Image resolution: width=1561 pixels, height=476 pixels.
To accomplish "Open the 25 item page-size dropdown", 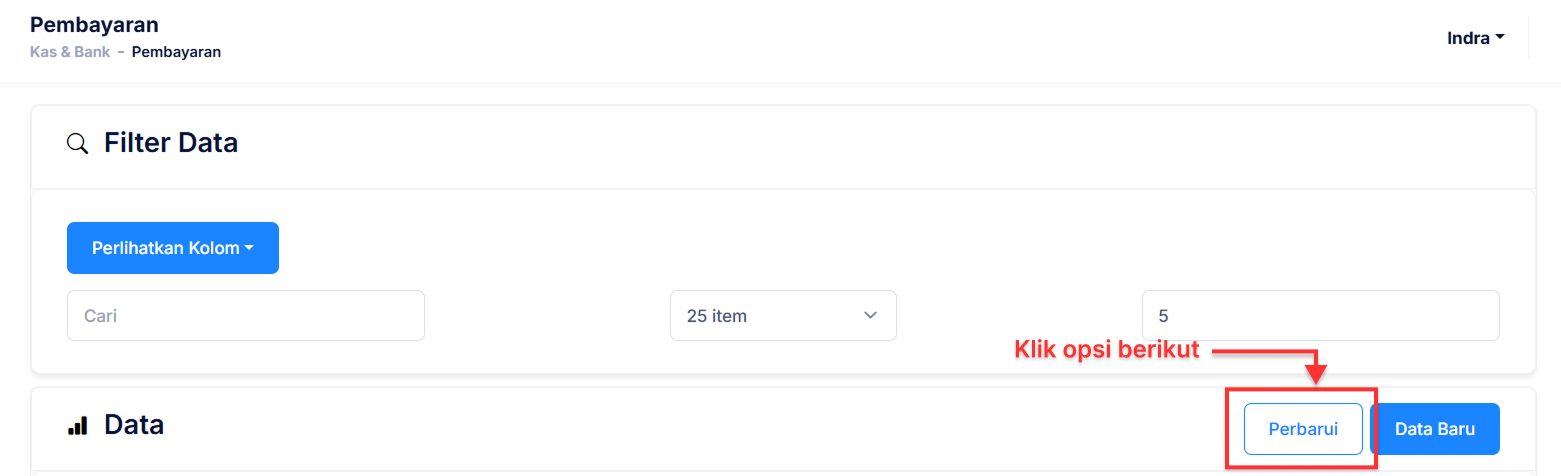I will click(783, 316).
